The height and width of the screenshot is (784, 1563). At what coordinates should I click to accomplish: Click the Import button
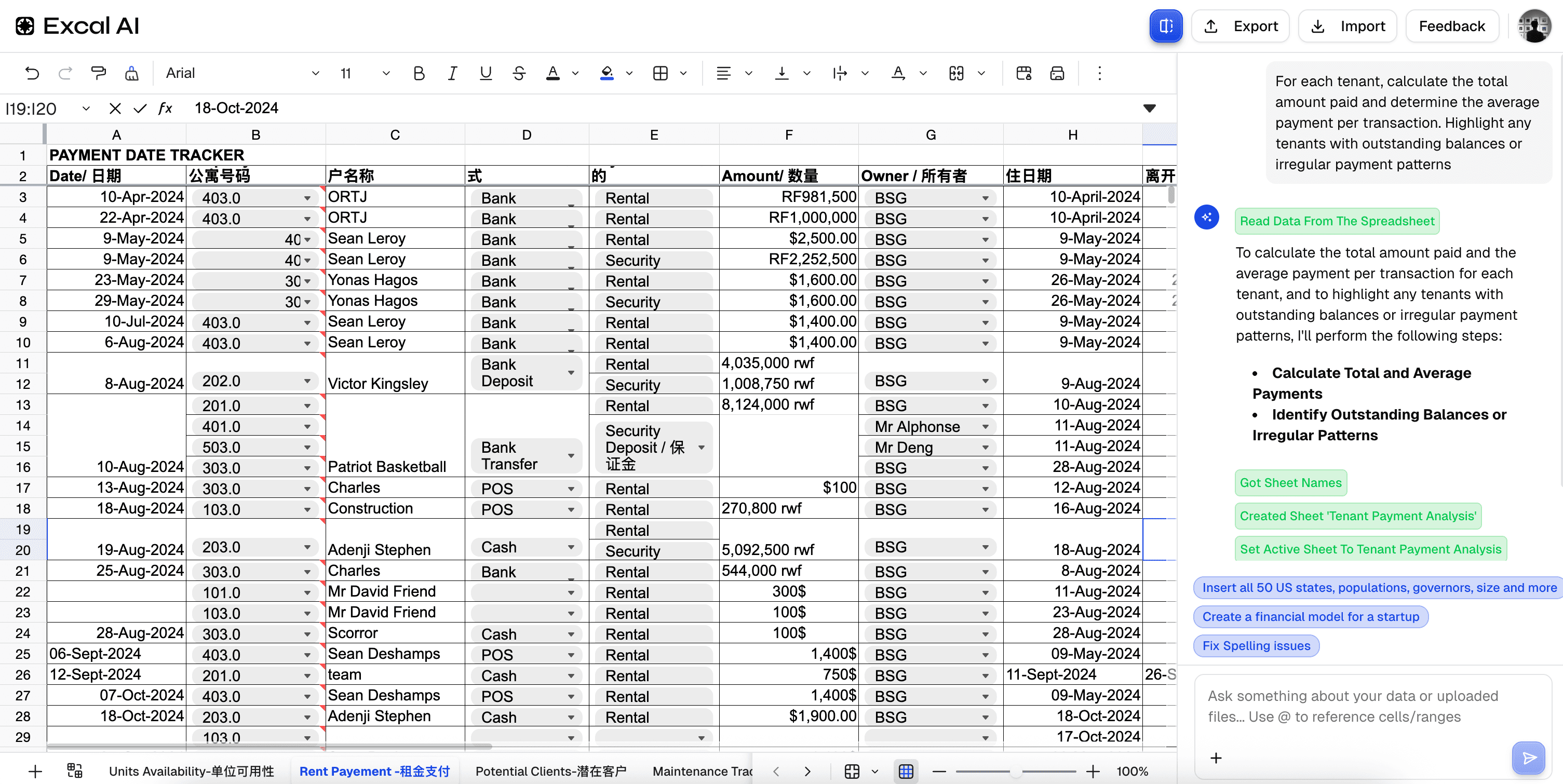click(x=1347, y=26)
